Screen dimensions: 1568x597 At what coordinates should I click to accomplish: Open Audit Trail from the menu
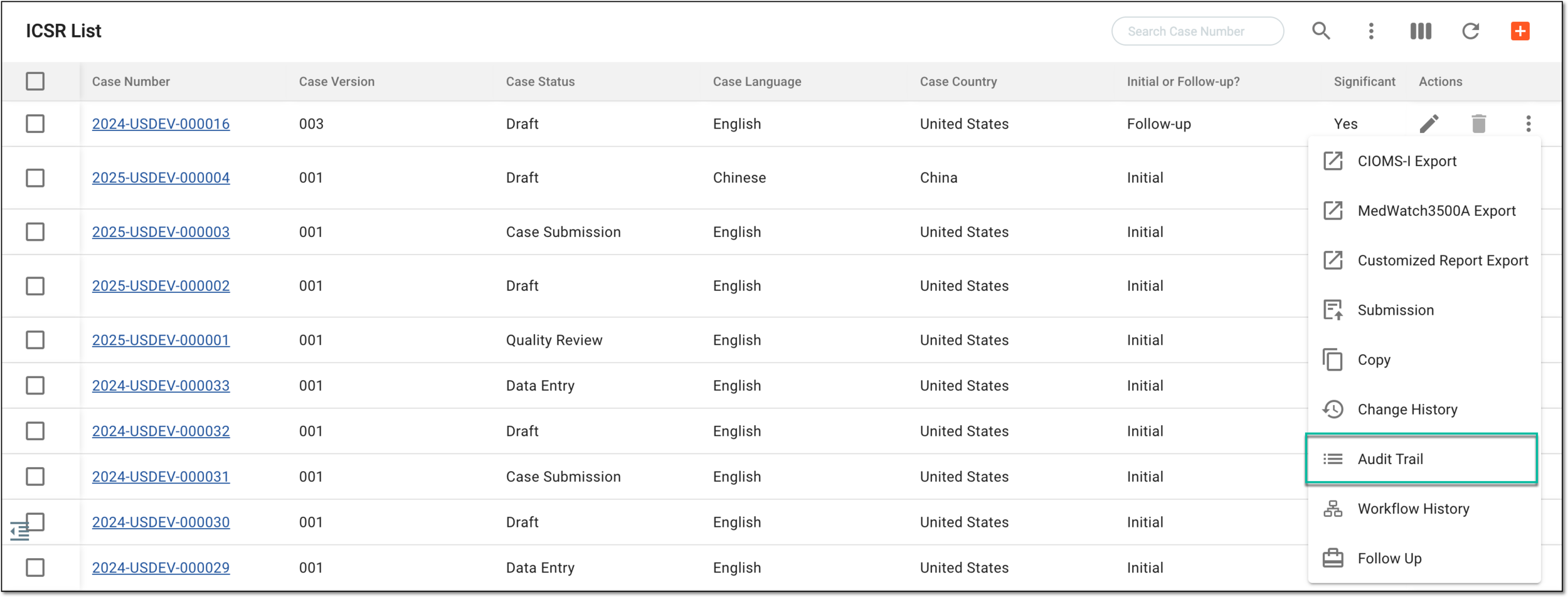pos(1421,459)
